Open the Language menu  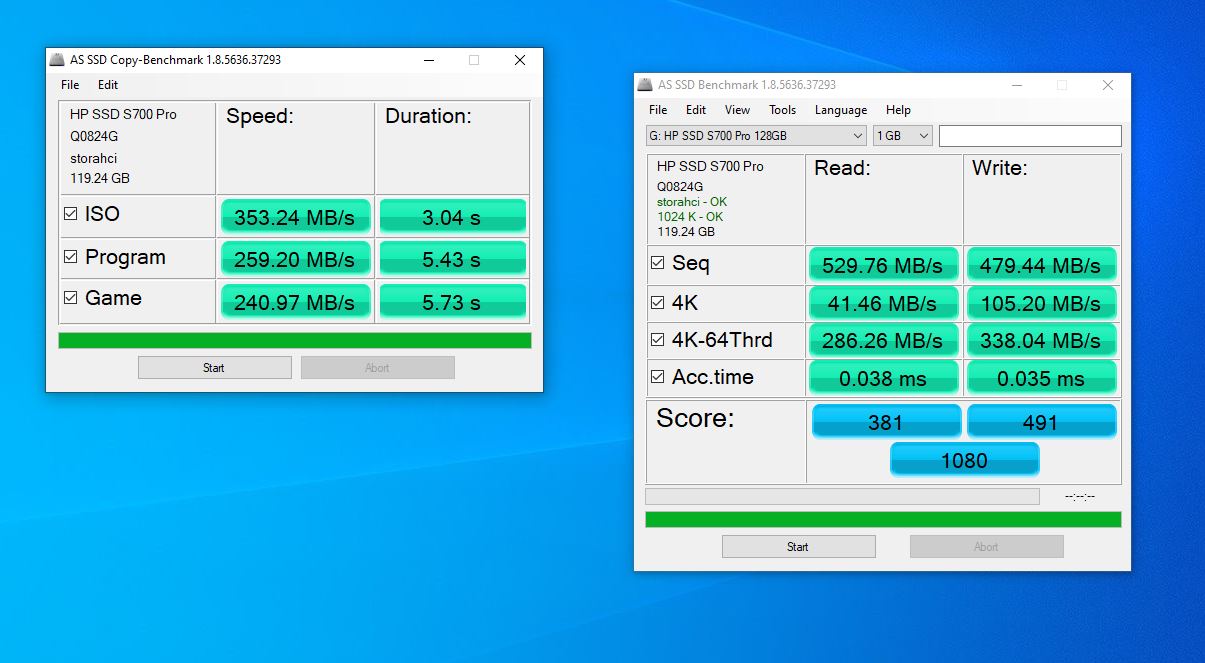tap(840, 110)
